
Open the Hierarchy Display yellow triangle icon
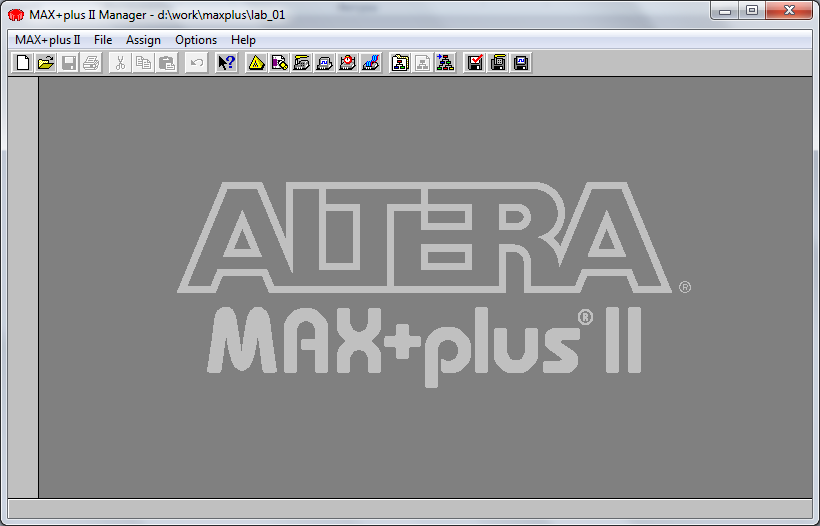coord(256,63)
